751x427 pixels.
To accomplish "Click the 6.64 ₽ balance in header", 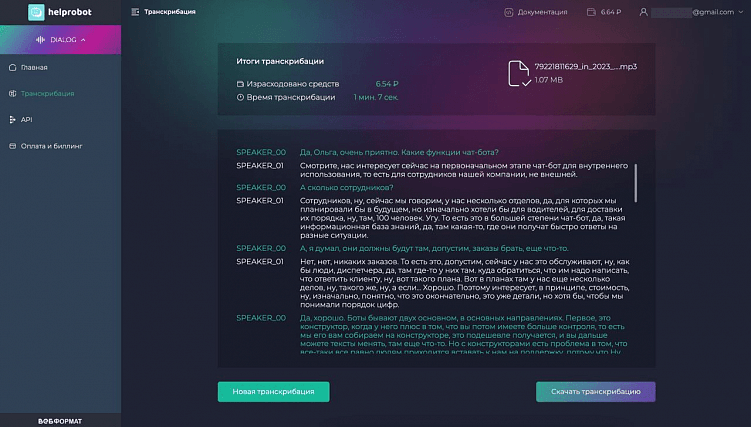I will [611, 12].
